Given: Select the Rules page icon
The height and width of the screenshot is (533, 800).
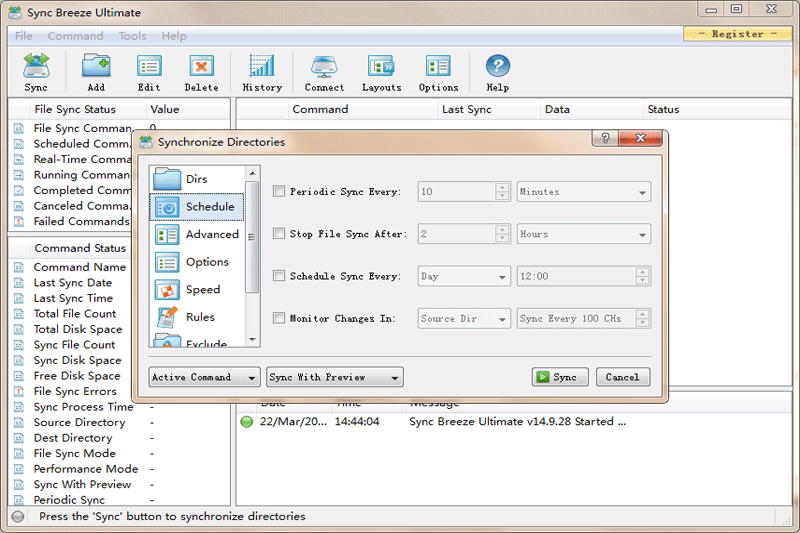Looking at the screenshot, I should [x=167, y=317].
